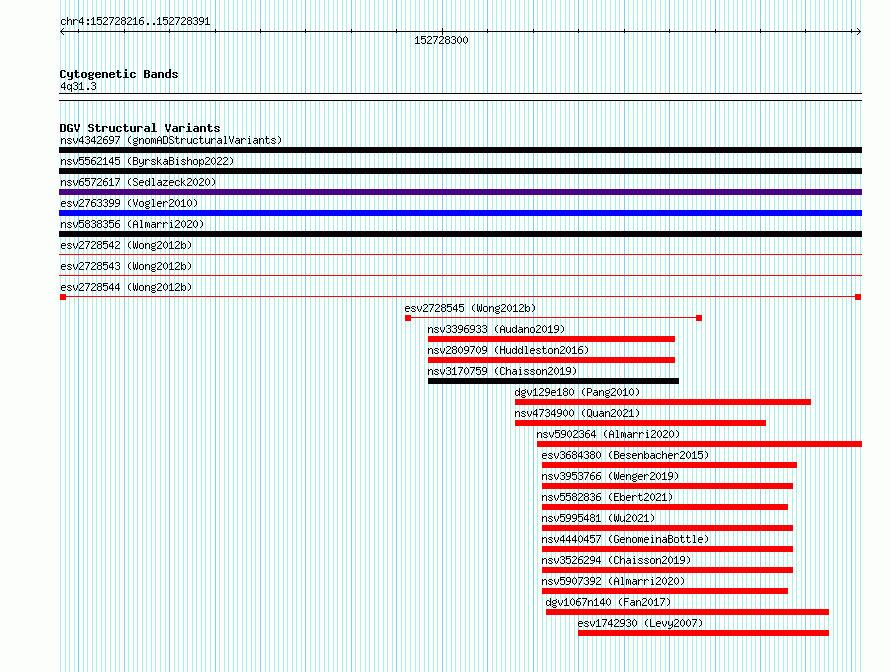The height and width of the screenshot is (672, 890).
Task: Click the DGV Structural Variants track title
Action: click(140, 128)
